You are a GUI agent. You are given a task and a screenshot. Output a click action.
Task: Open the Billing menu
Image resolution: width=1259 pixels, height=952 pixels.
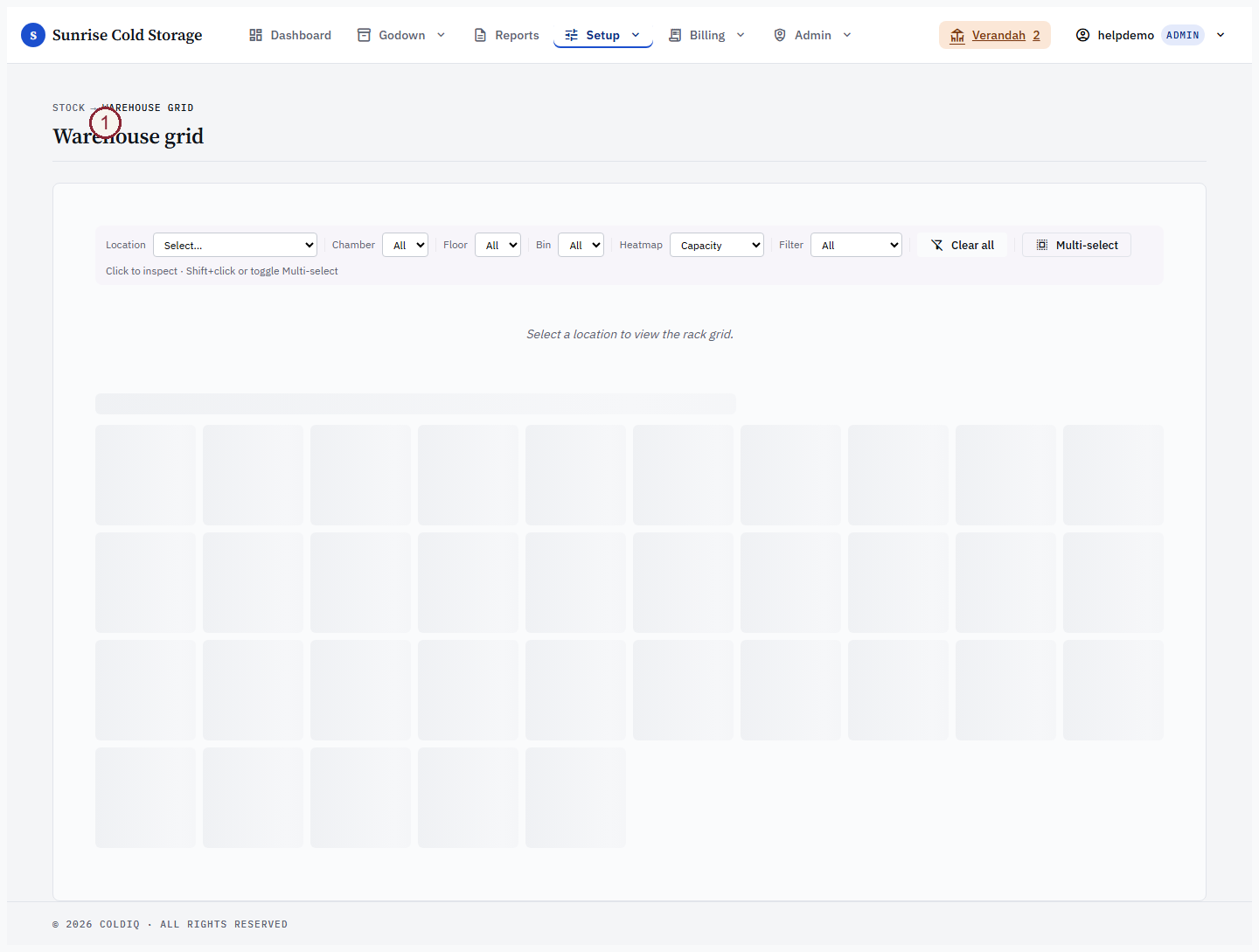pyautogui.click(x=706, y=35)
